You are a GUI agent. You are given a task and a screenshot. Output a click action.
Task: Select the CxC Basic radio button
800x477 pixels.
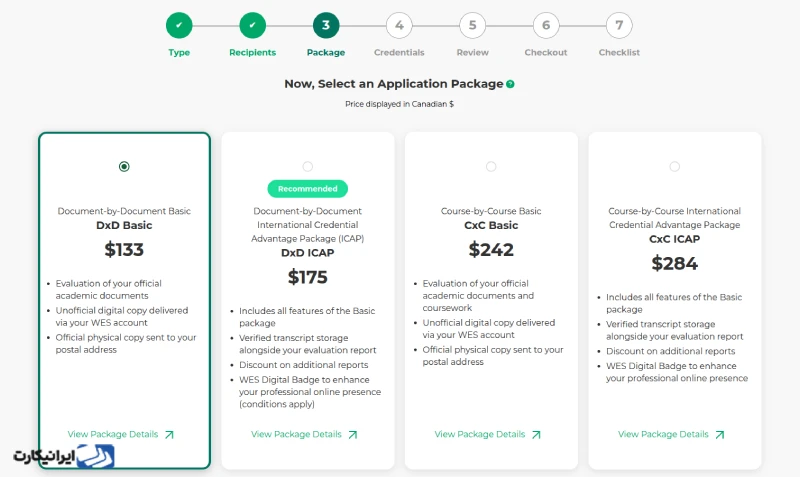point(491,167)
